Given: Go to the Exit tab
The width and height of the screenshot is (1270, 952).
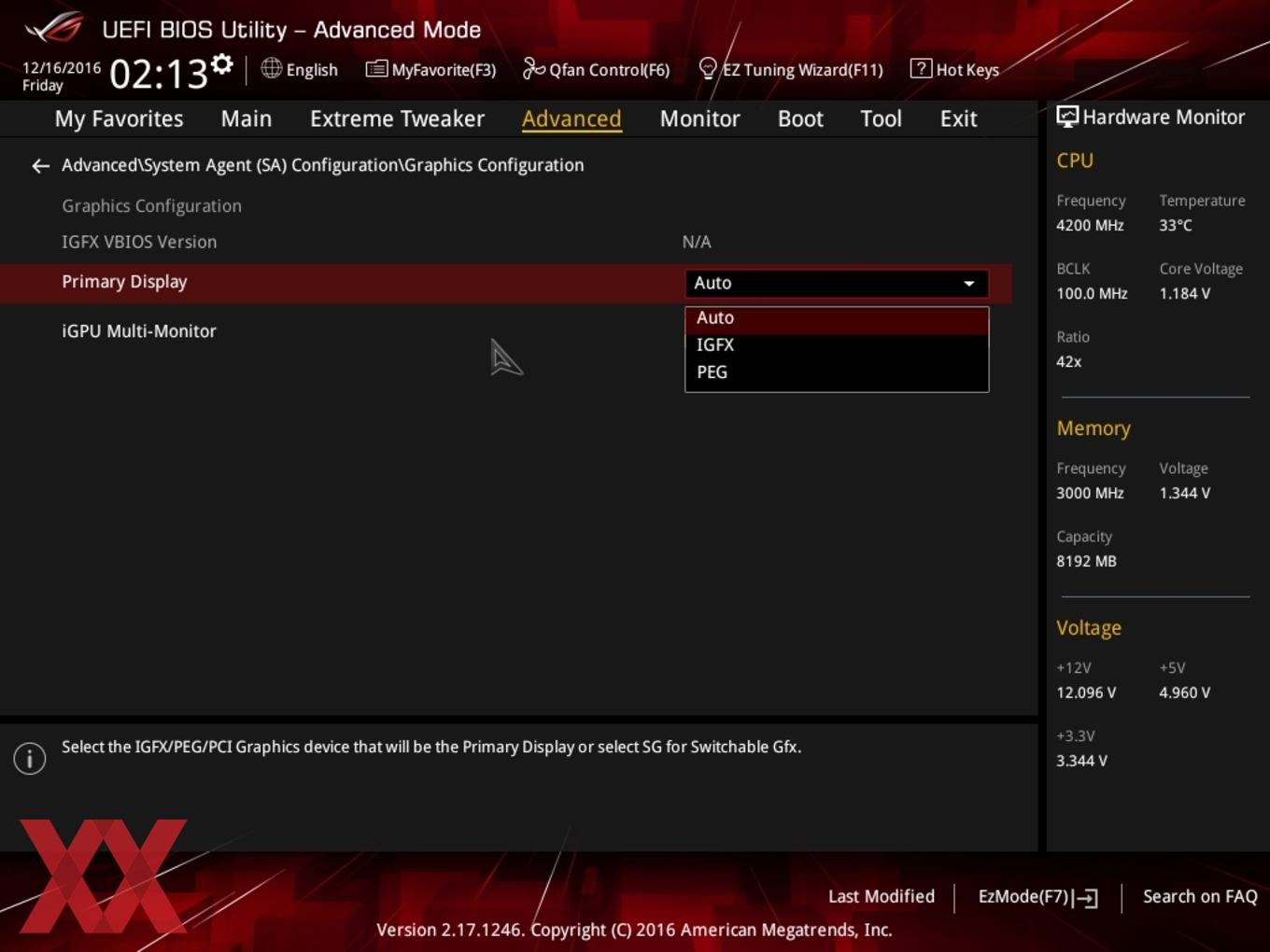Looking at the screenshot, I should tap(958, 119).
